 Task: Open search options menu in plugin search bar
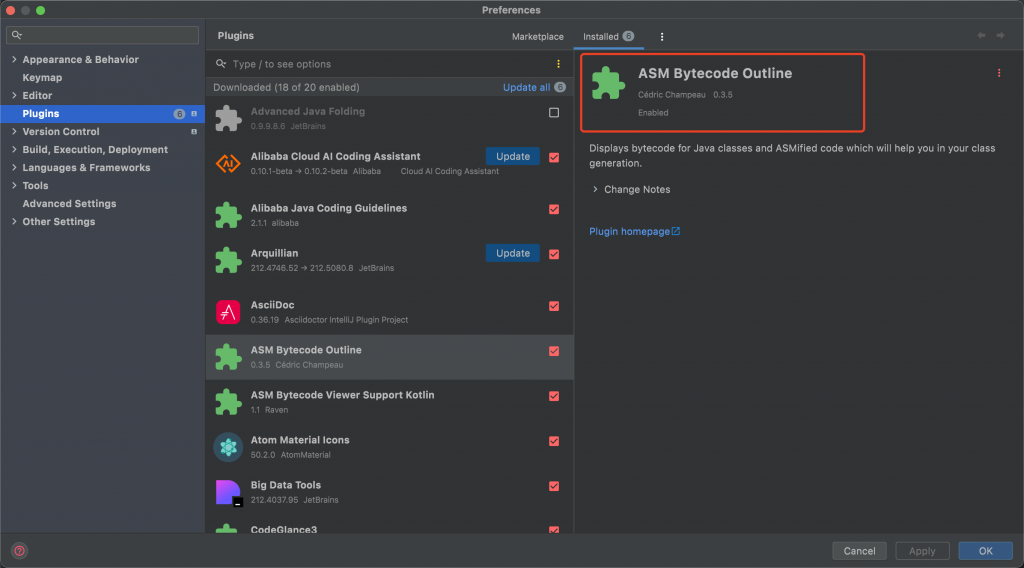point(558,64)
